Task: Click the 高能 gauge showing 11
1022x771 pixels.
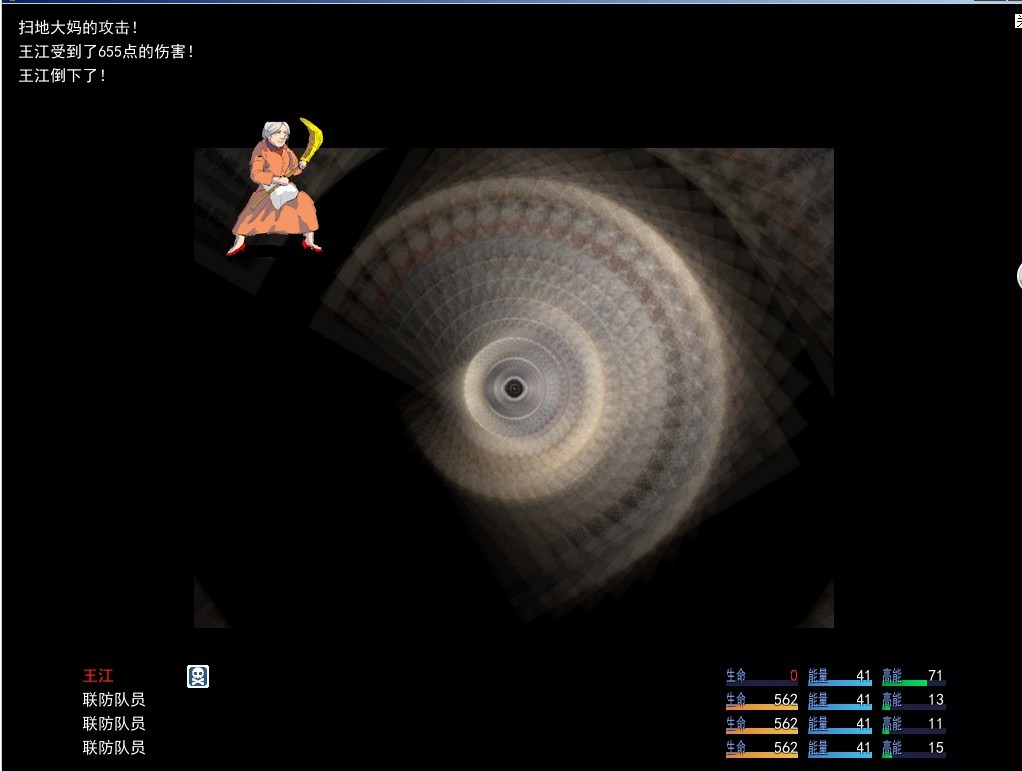Action: coord(913,724)
